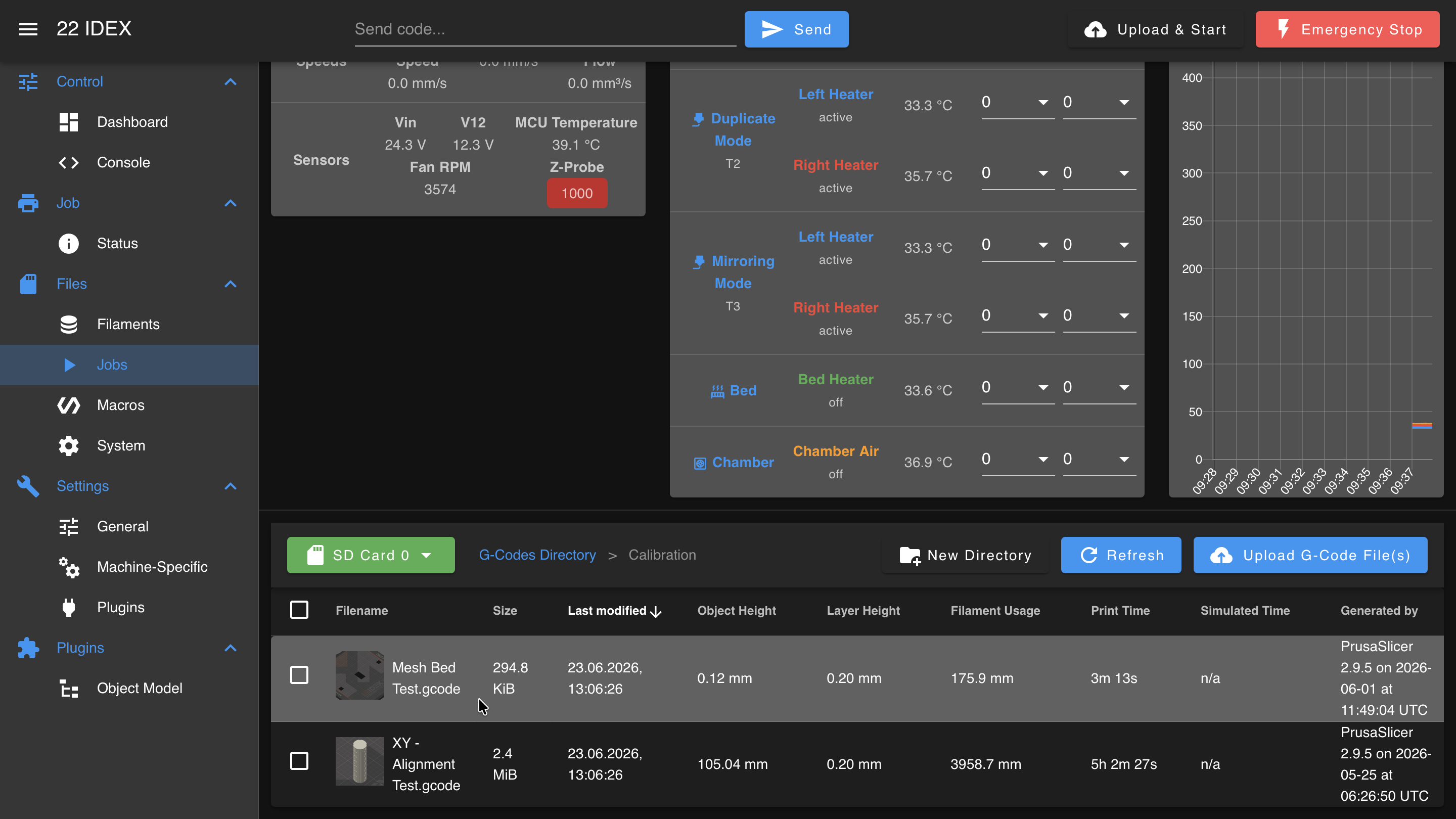Click the Duplicate Mode tool icon
1456x819 pixels.
click(698, 119)
